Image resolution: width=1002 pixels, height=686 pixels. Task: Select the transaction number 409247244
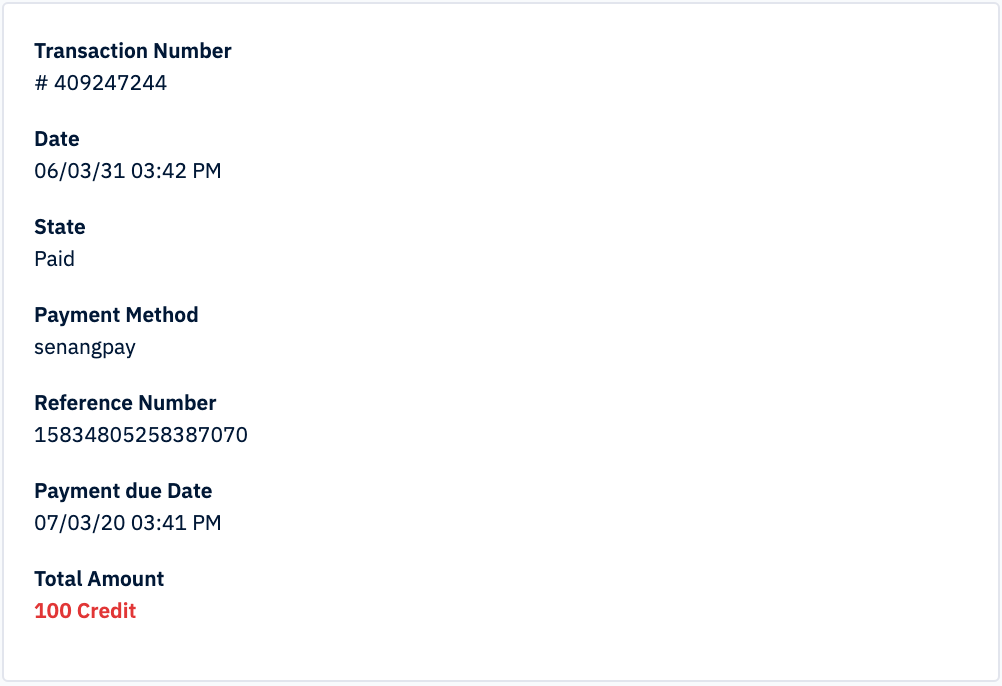tap(110, 83)
